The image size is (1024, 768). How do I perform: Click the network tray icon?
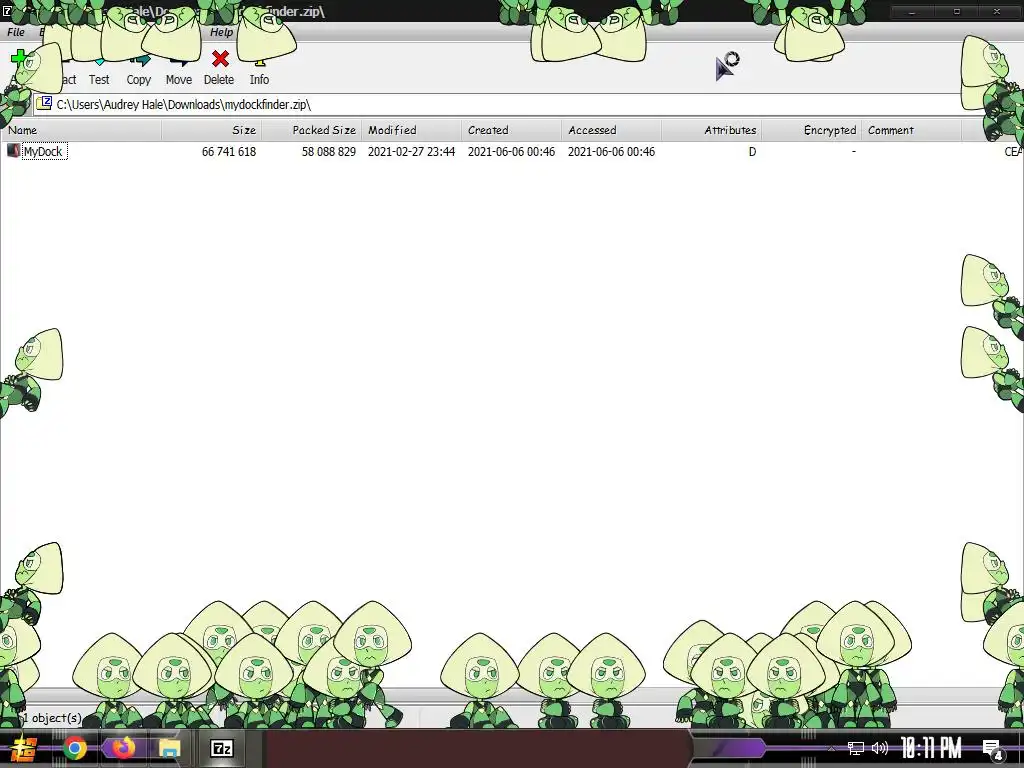856,748
